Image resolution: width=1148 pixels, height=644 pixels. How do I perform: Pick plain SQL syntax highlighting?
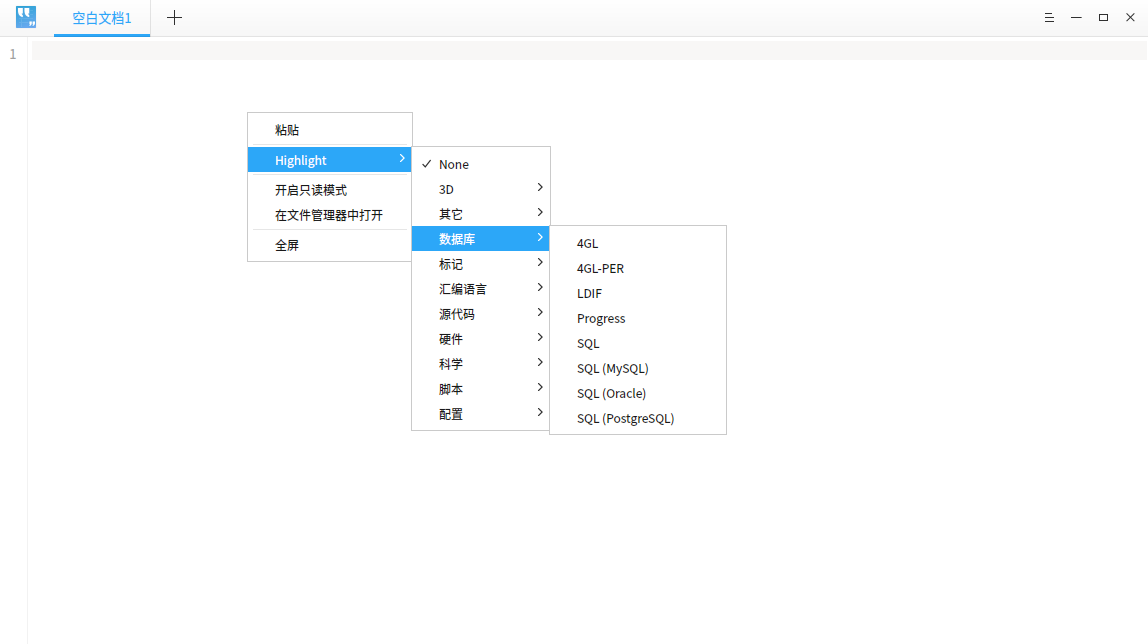tap(638, 342)
